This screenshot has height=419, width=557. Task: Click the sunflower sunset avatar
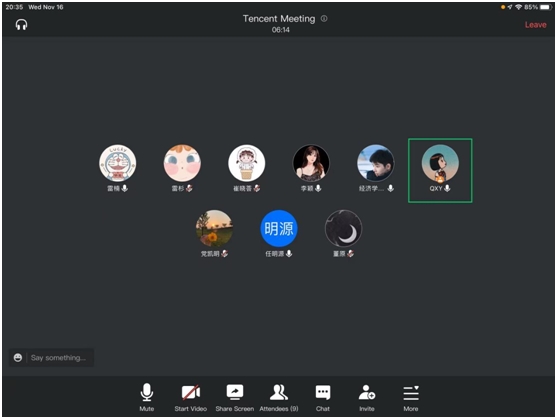(214, 228)
